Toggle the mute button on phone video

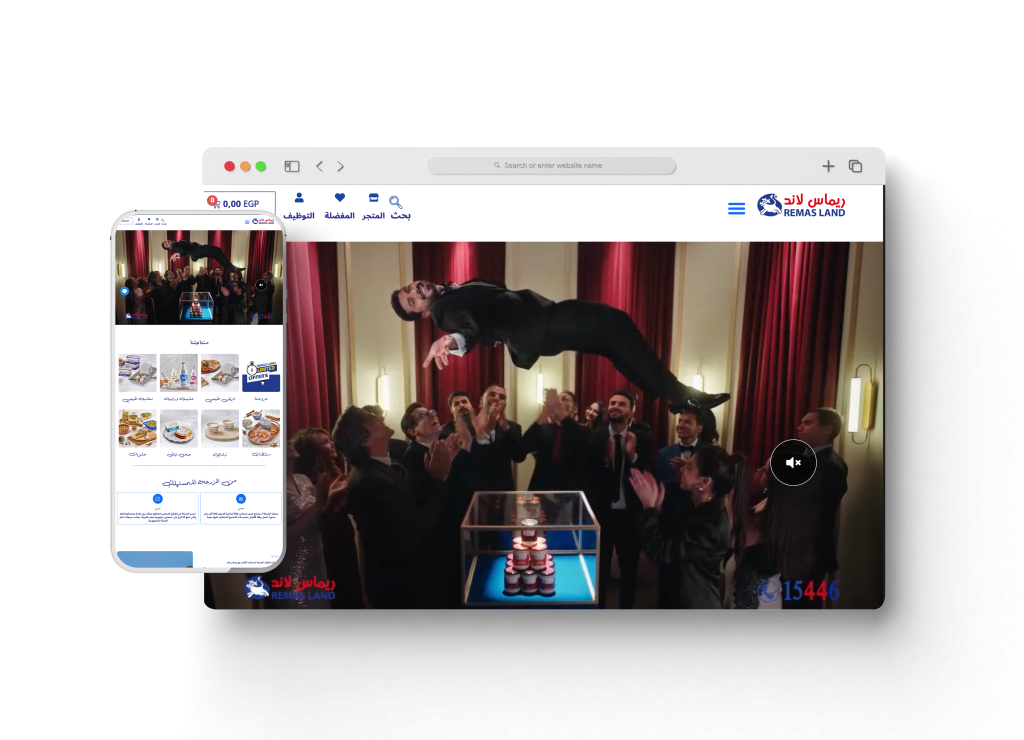point(261,285)
